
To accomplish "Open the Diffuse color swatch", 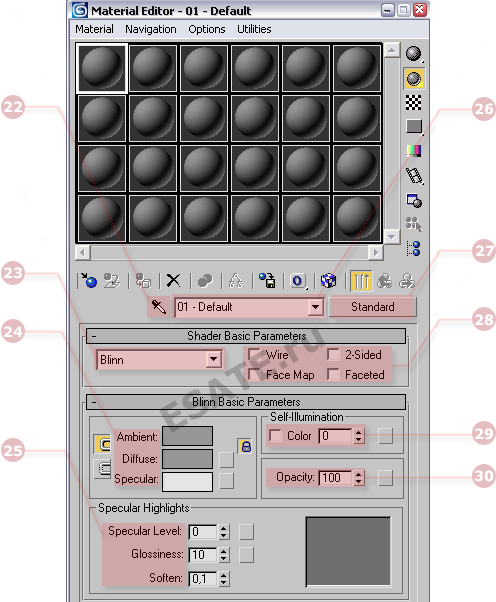I will pos(187,459).
